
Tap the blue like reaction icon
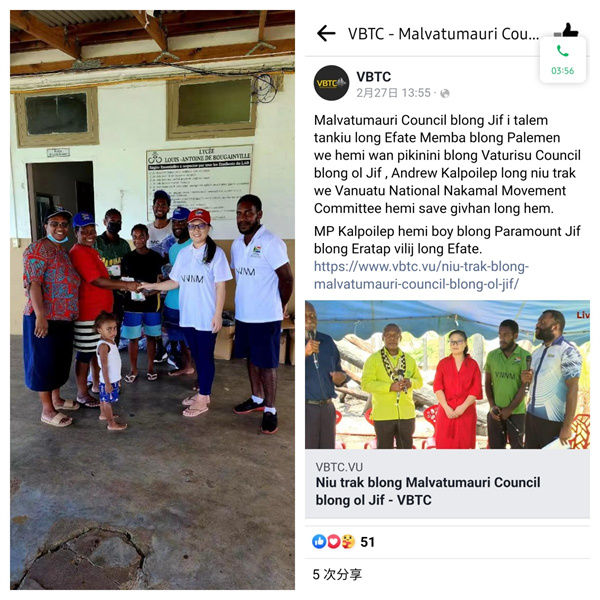(x=319, y=541)
